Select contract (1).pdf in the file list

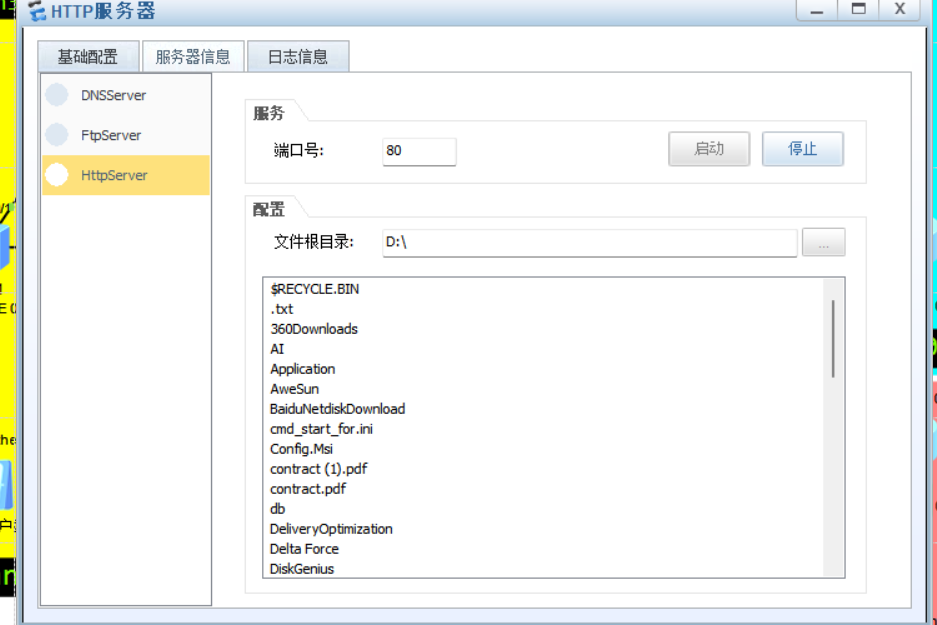(x=319, y=469)
